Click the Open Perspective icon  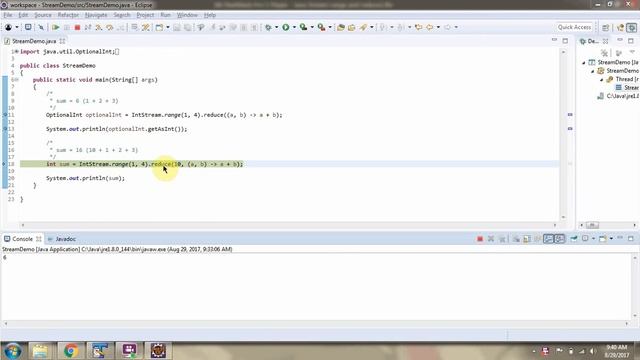pos(605,27)
